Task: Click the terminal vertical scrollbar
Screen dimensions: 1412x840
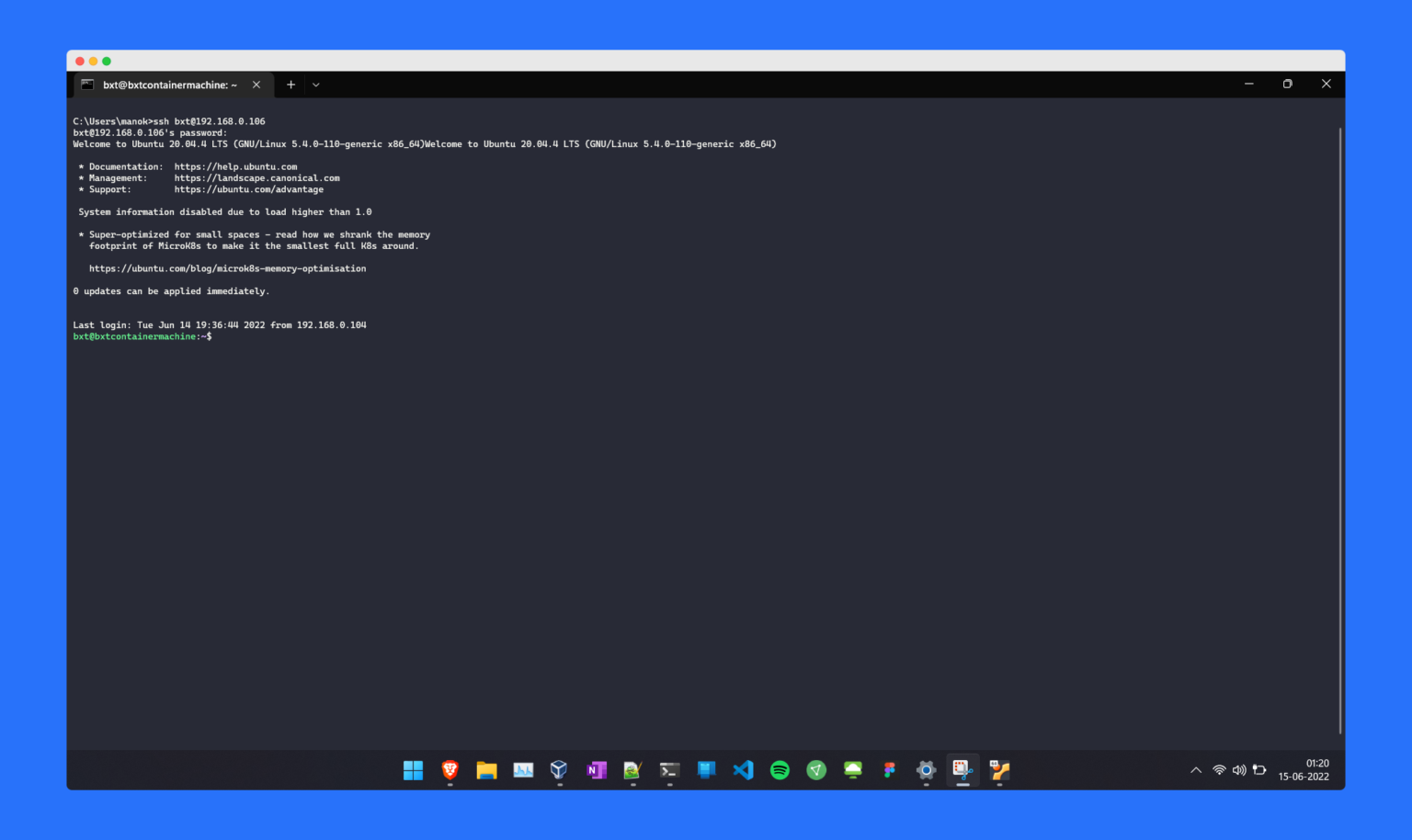Action: point(1340,430)
